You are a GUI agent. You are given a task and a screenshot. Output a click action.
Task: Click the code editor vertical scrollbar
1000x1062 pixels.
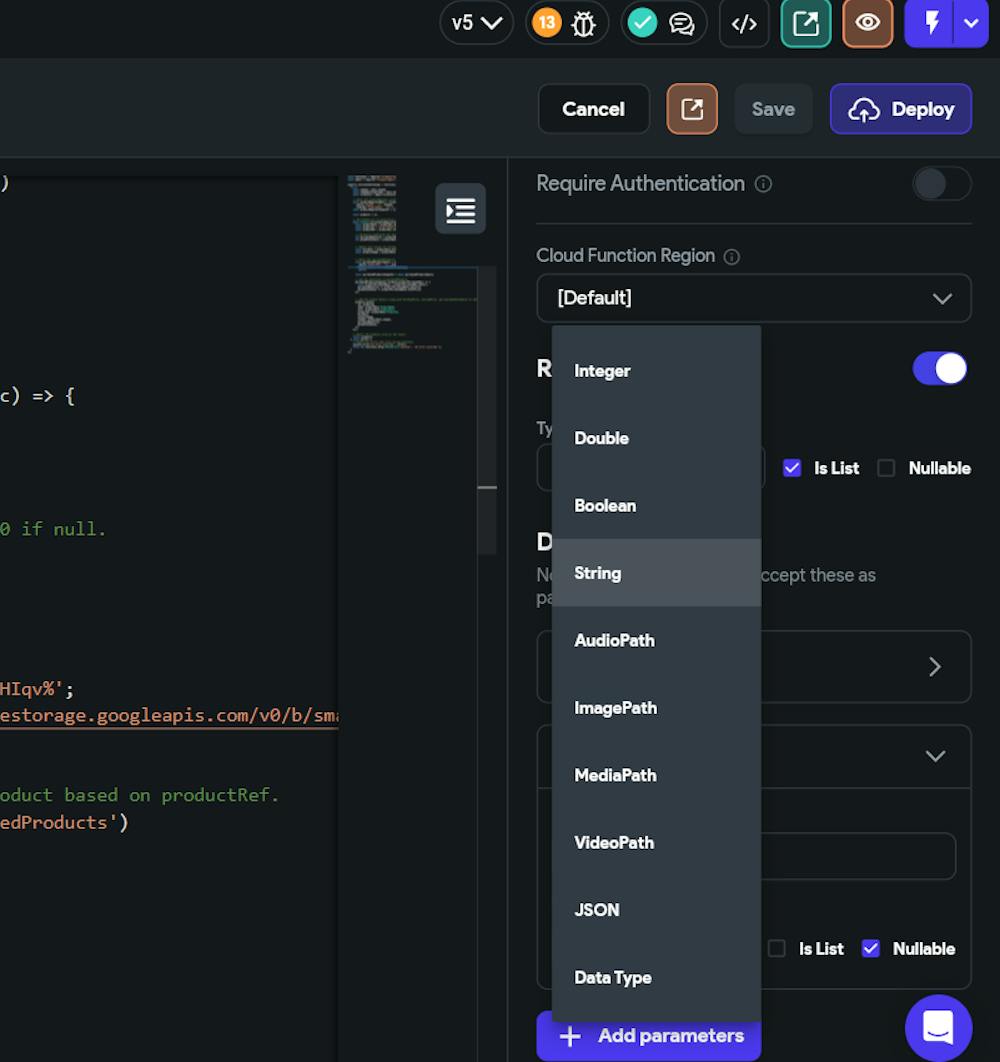[x=487, y=410]
